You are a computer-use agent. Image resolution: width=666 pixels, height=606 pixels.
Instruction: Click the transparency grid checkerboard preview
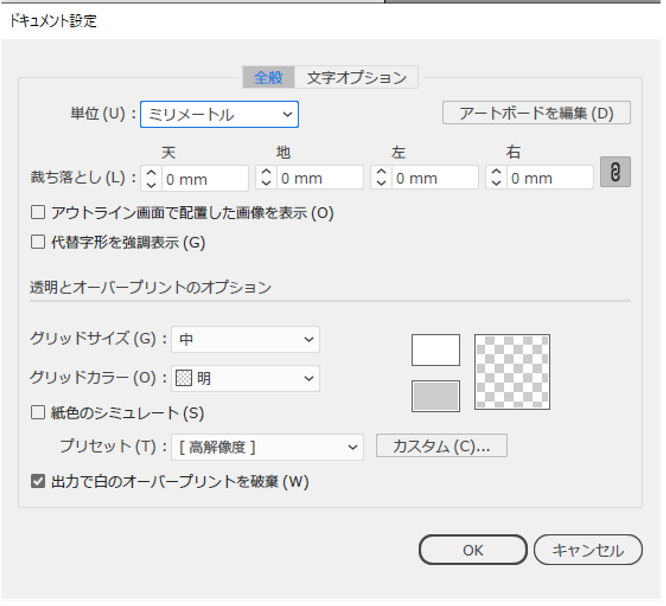pos(512,372)
